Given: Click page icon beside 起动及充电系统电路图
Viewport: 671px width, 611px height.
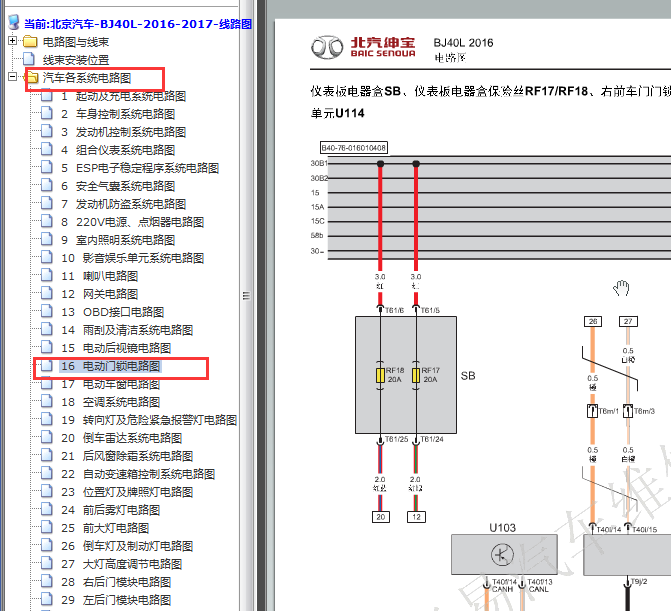Looking at the screenshot, I should pyautogui.click(x=47, y=95).
